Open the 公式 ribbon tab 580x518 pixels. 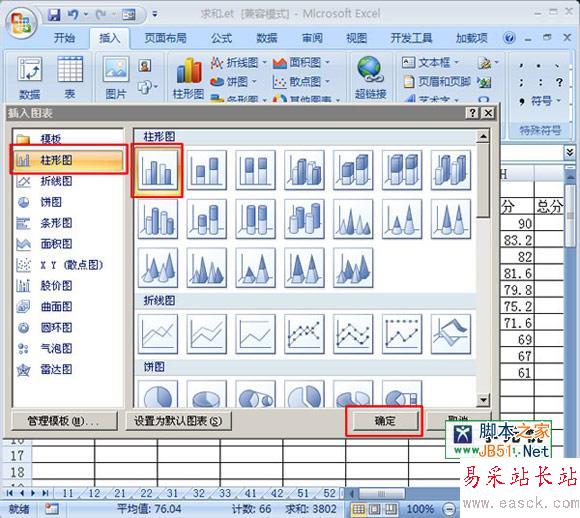[221, 38]
